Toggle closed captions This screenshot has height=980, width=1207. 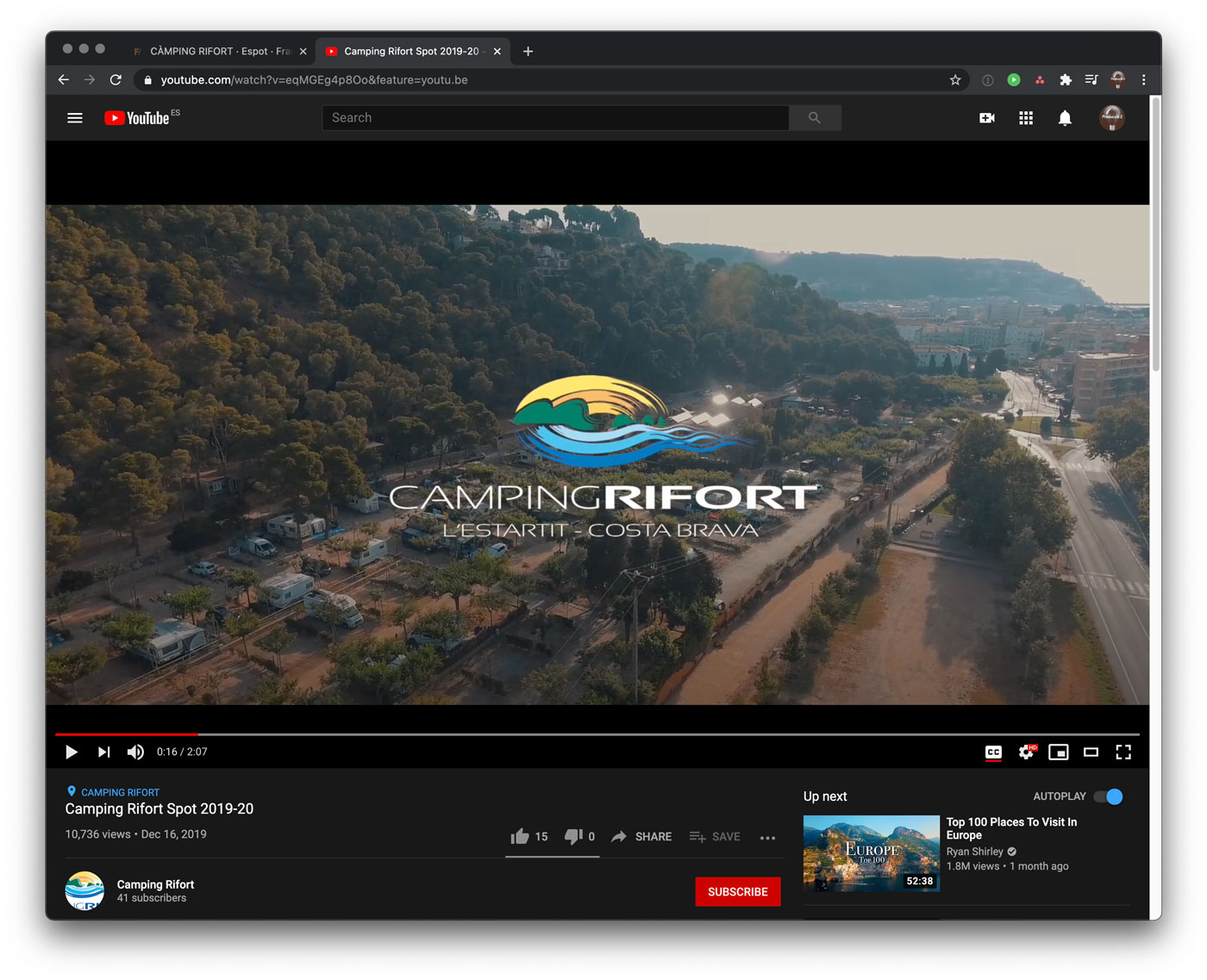tap(993, 752)
